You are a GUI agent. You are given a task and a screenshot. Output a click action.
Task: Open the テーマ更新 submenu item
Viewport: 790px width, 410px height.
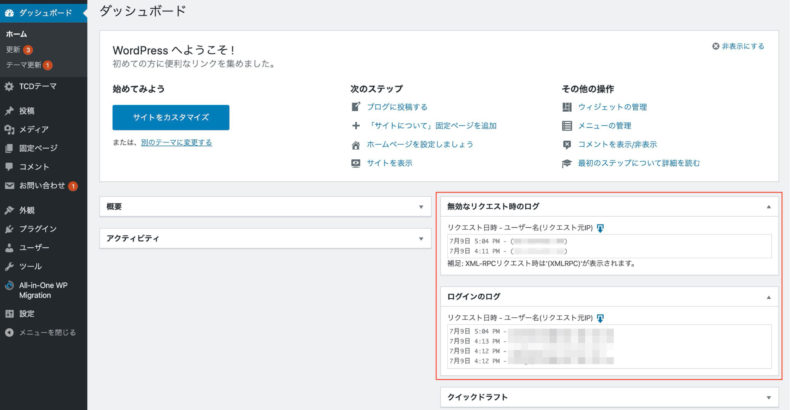pos(24,65)
